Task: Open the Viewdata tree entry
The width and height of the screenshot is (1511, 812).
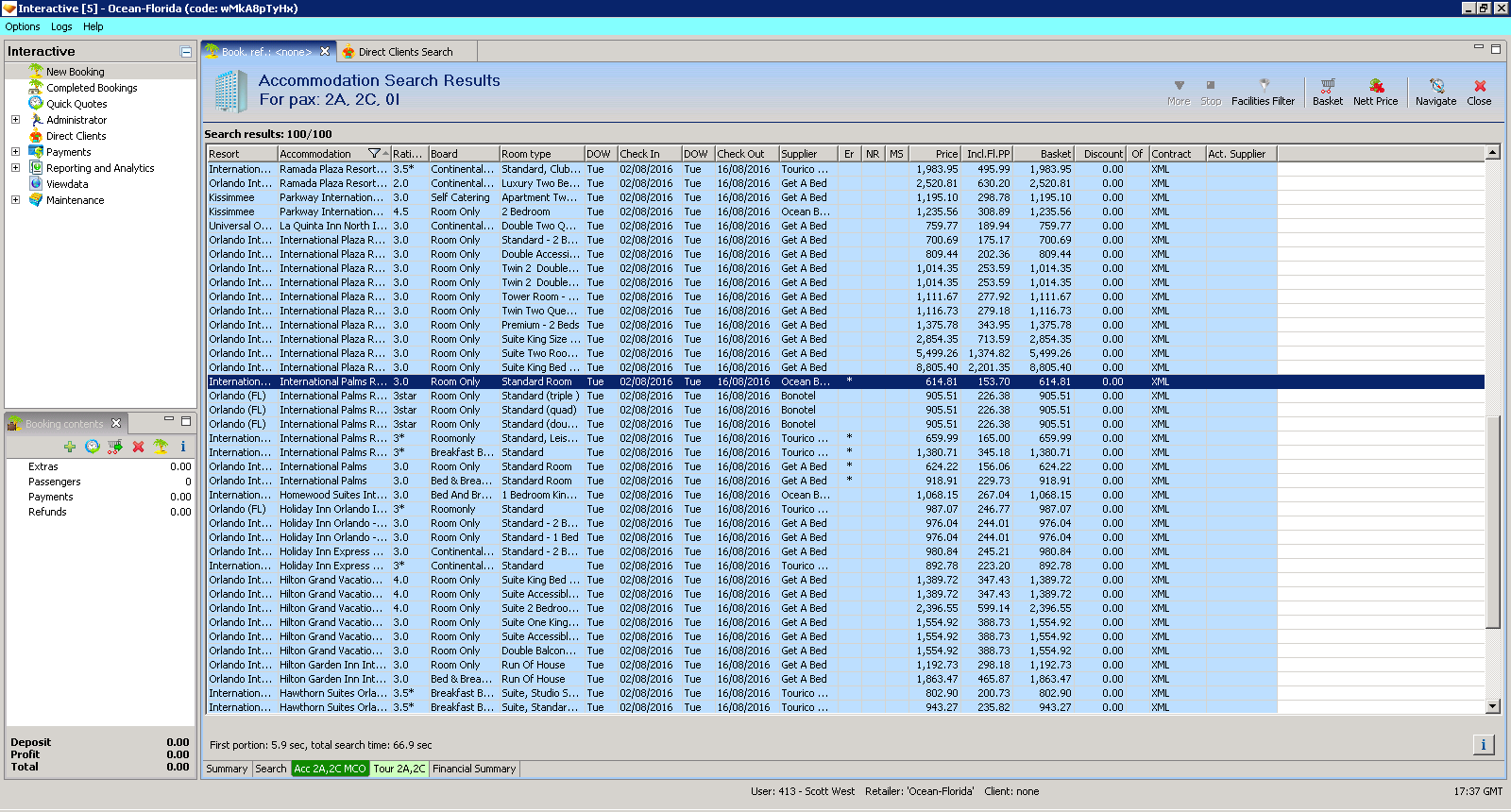Action: pos(67,184)
